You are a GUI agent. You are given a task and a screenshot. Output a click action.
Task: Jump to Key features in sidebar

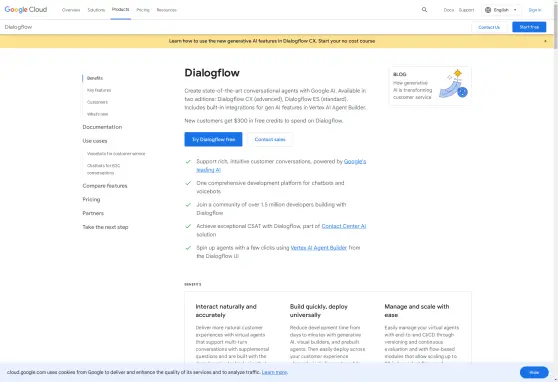[99, 90]
